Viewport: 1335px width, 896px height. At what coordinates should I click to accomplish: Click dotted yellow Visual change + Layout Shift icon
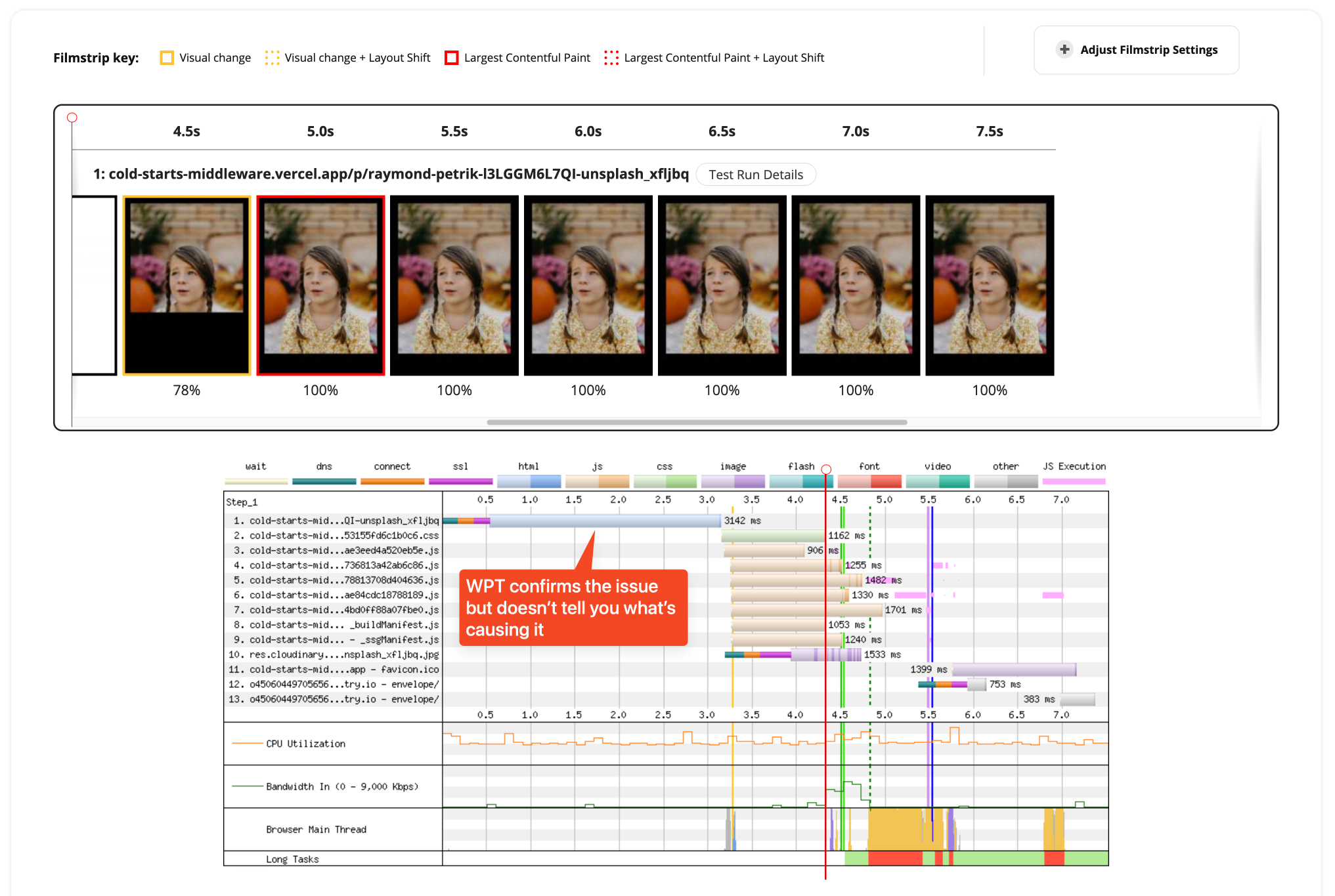click(272, 58)
